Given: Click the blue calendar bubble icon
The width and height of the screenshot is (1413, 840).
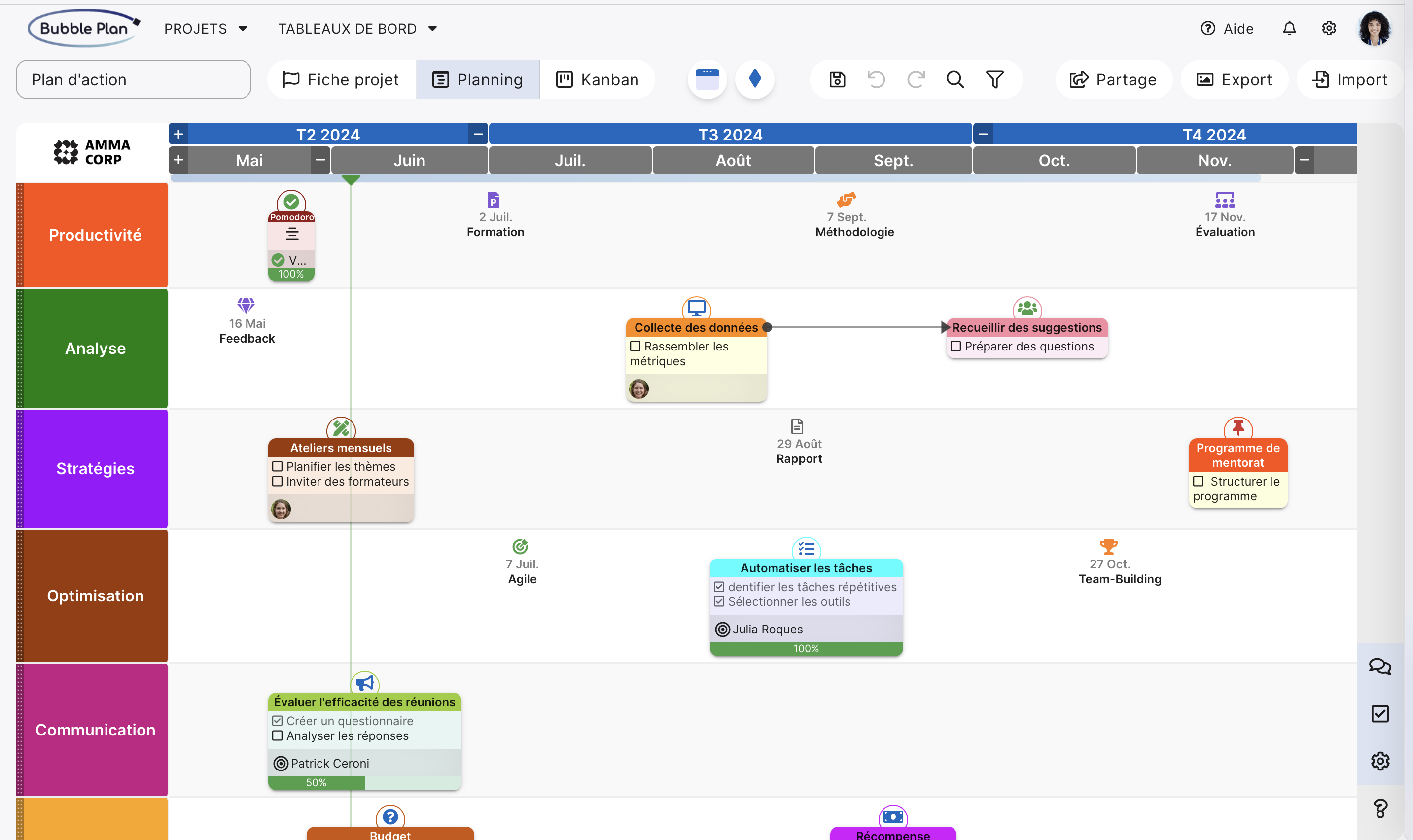Looking at the screenshot, I should pos(707,79).
